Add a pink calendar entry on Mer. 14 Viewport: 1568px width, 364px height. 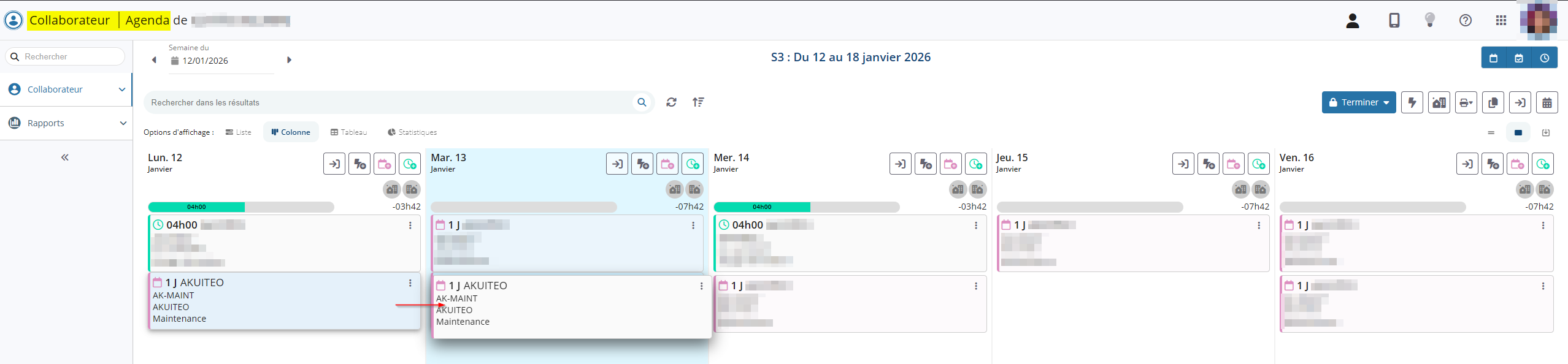point(950,164)
